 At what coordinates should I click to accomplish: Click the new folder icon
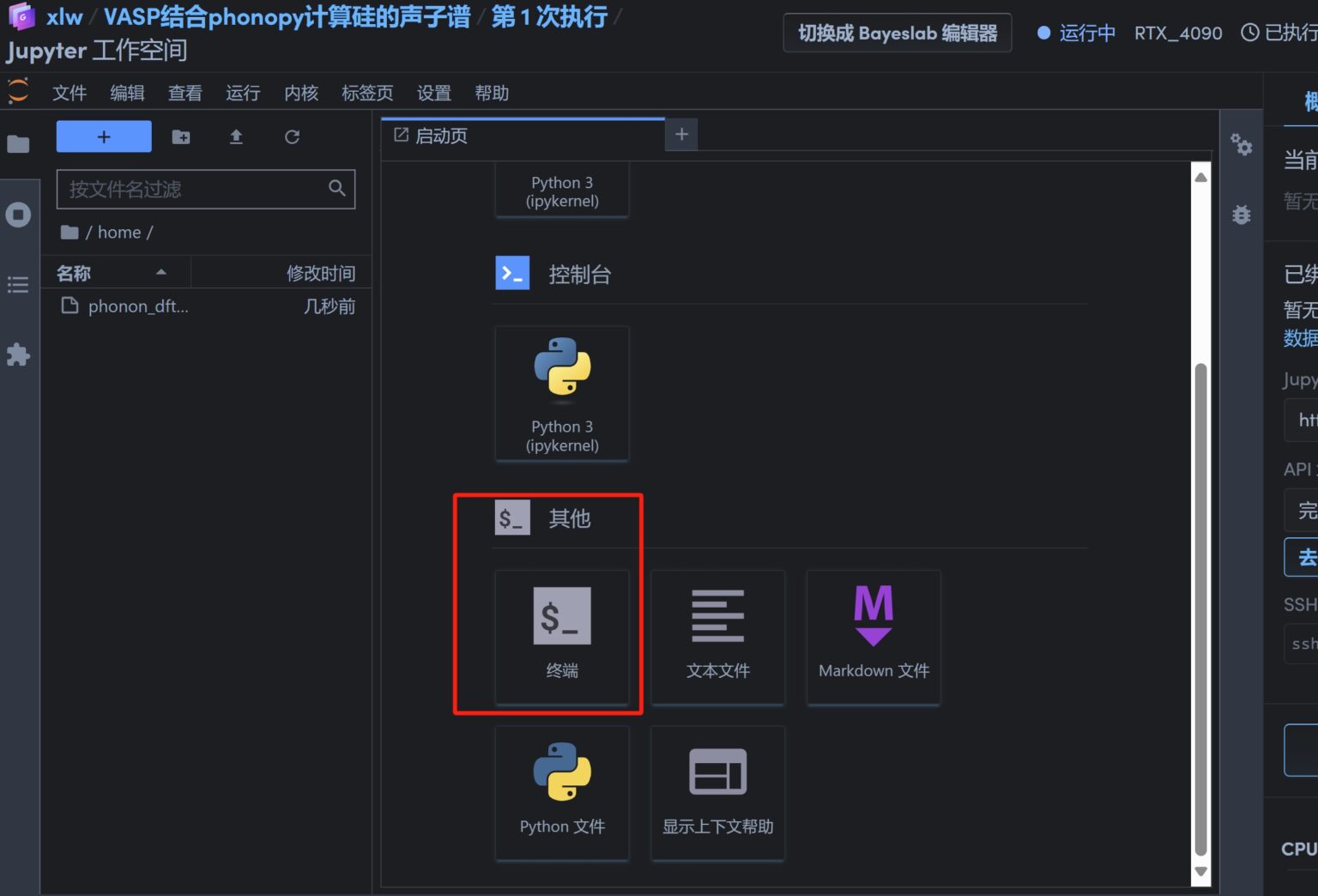(x=181, y=137)
